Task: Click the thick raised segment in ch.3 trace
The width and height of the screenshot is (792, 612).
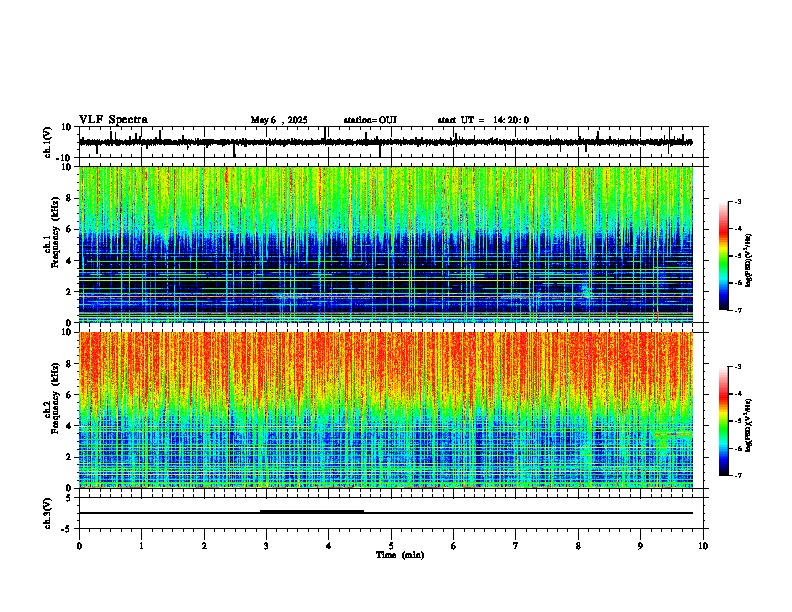Action: point(312,512)
